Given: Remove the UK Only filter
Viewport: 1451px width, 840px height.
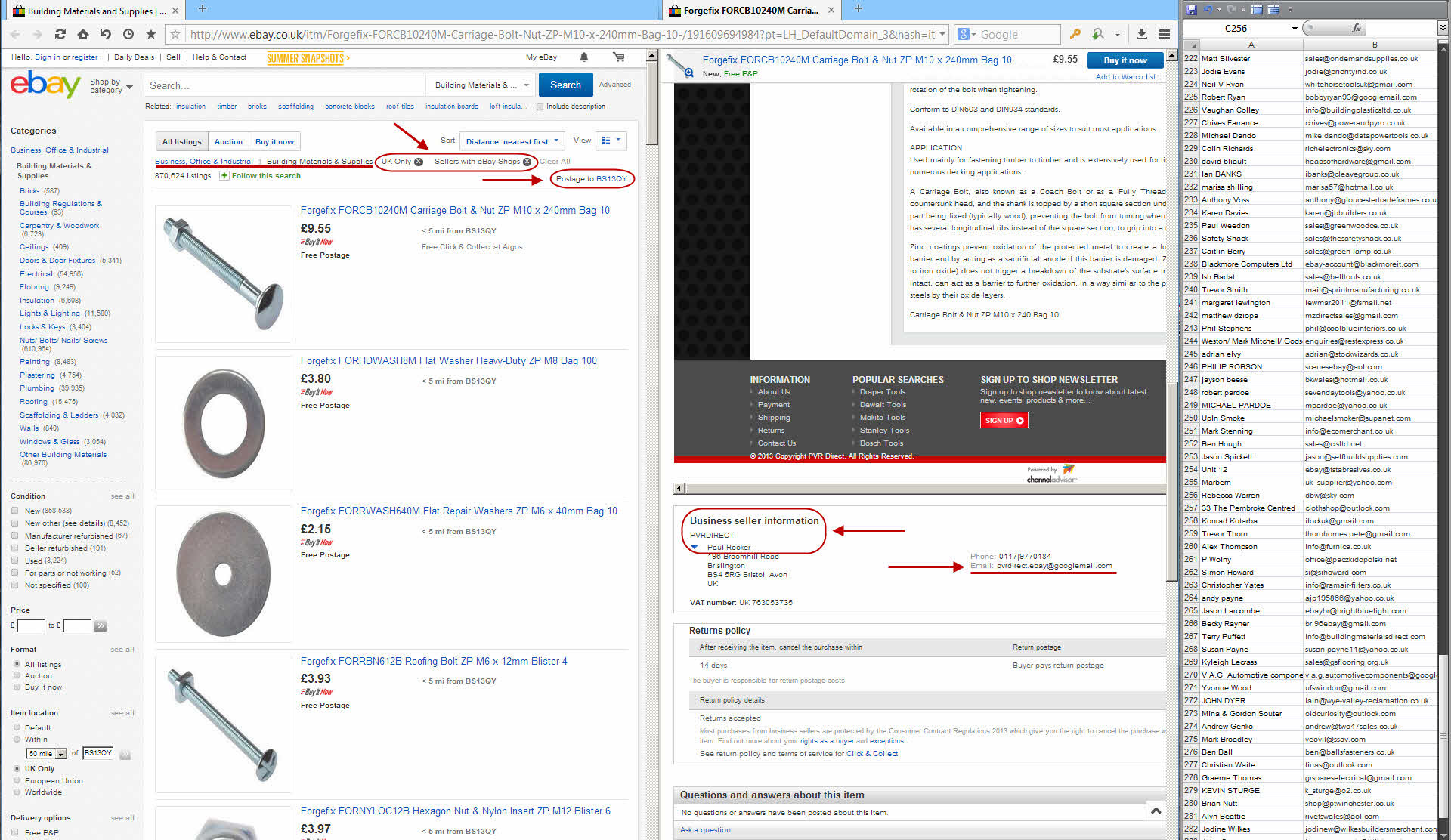Looking at the screenshot, I should point(419,162).
